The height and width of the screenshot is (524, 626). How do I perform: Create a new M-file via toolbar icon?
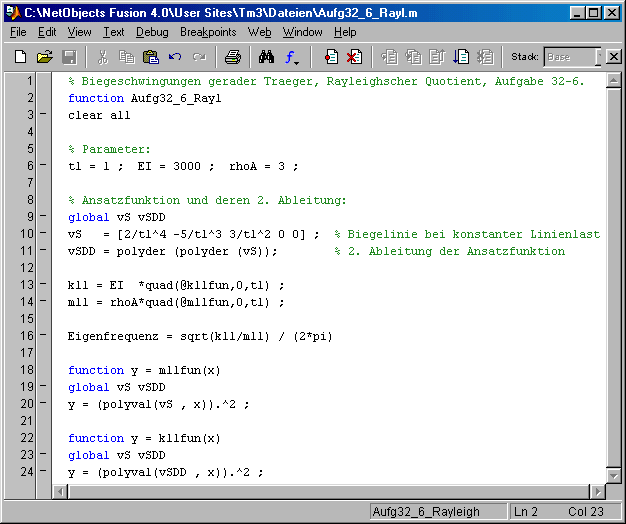20,57
